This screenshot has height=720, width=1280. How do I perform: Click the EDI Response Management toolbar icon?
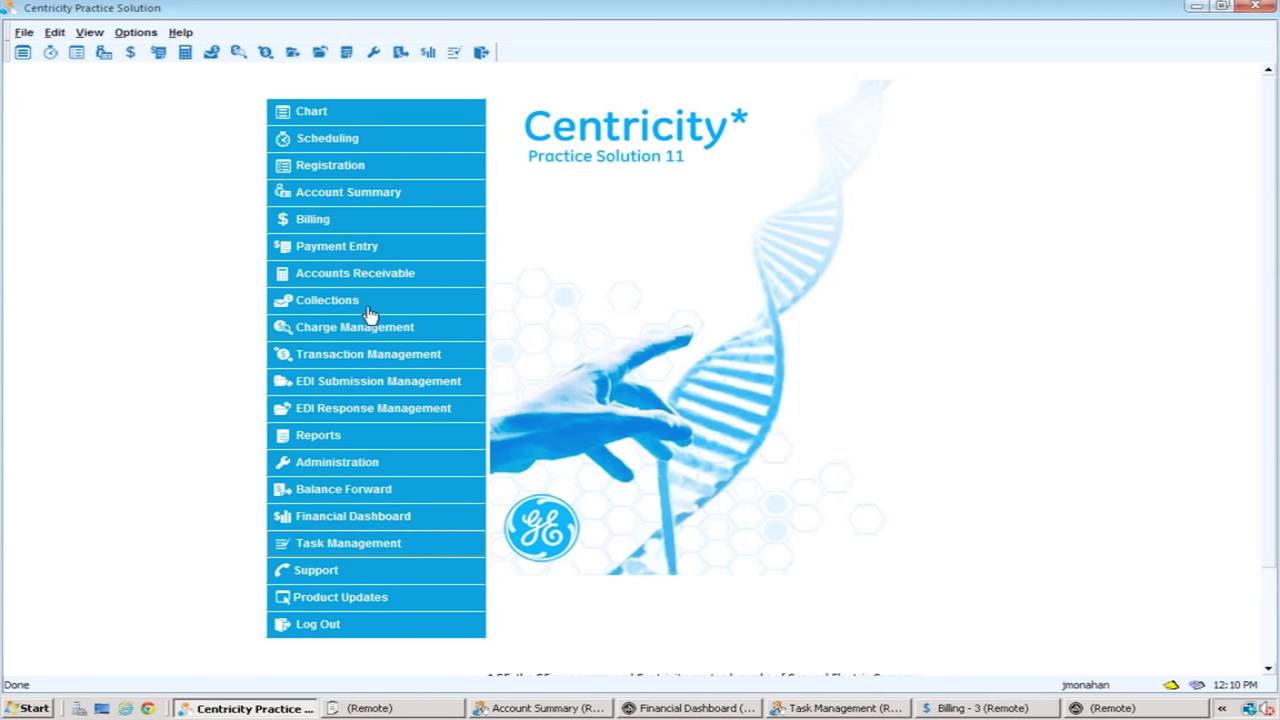tap(320, 52)
